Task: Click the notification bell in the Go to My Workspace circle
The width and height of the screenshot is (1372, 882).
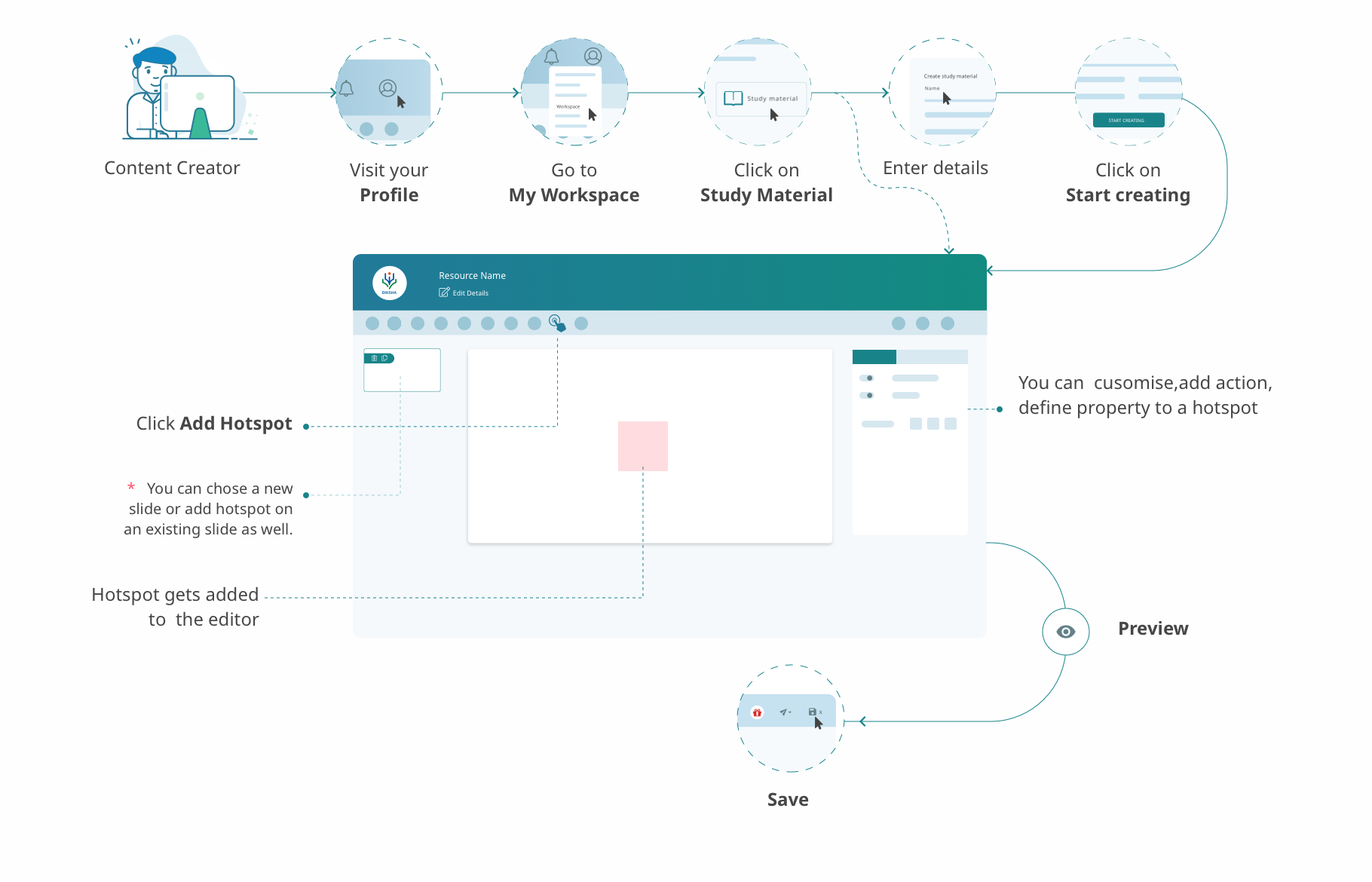Action: pyautogui.click(x=551, y=57)
